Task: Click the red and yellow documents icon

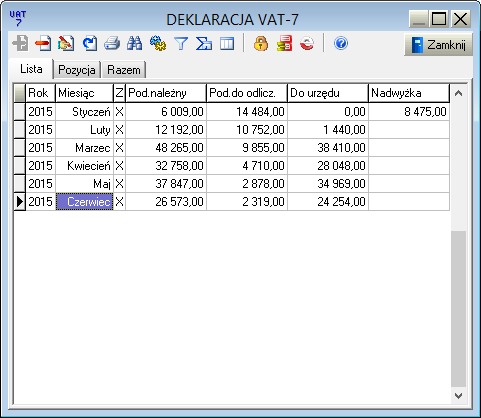Action: point(284,44)
